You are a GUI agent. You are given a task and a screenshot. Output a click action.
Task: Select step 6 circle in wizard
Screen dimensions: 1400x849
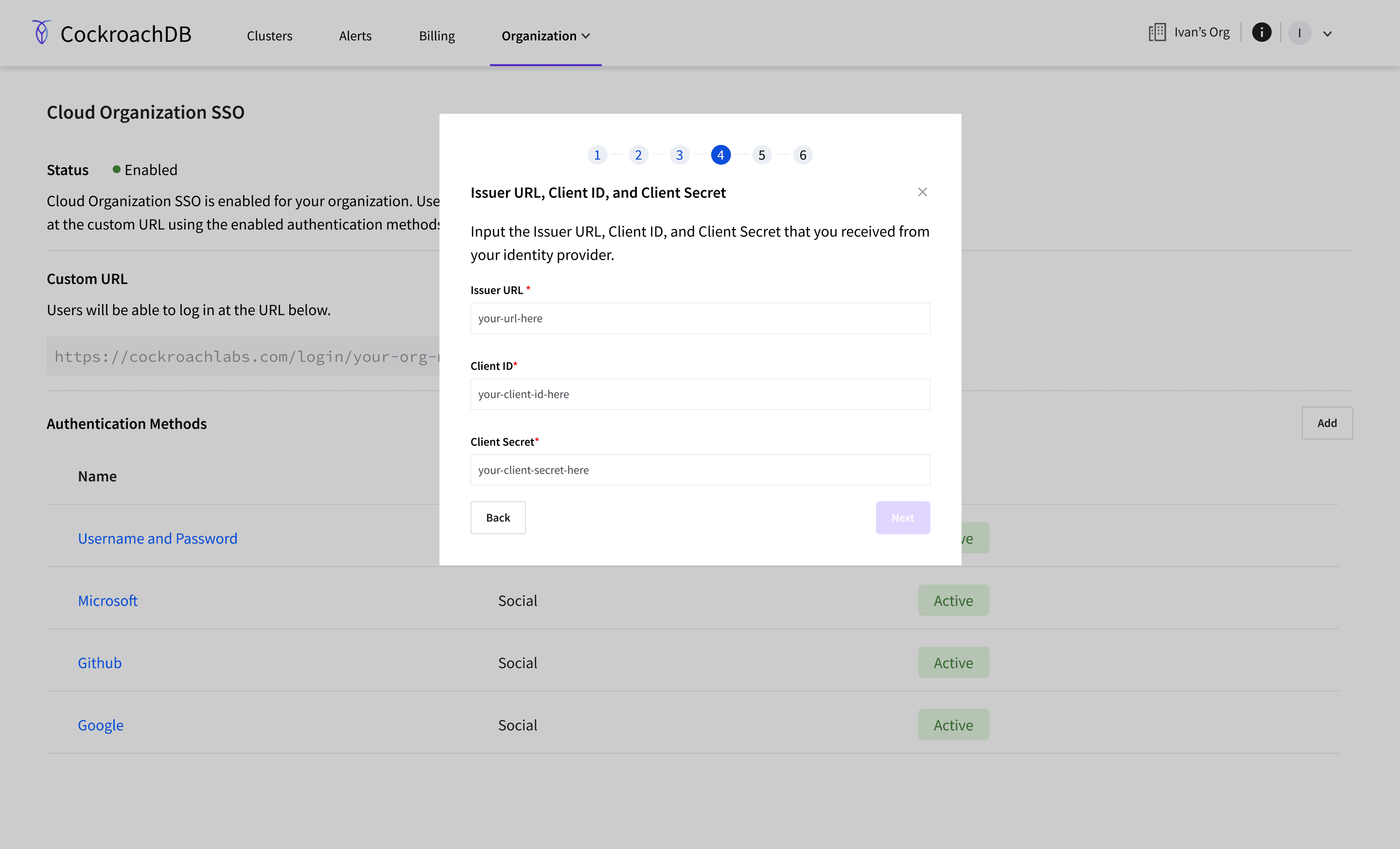[803, 155]
